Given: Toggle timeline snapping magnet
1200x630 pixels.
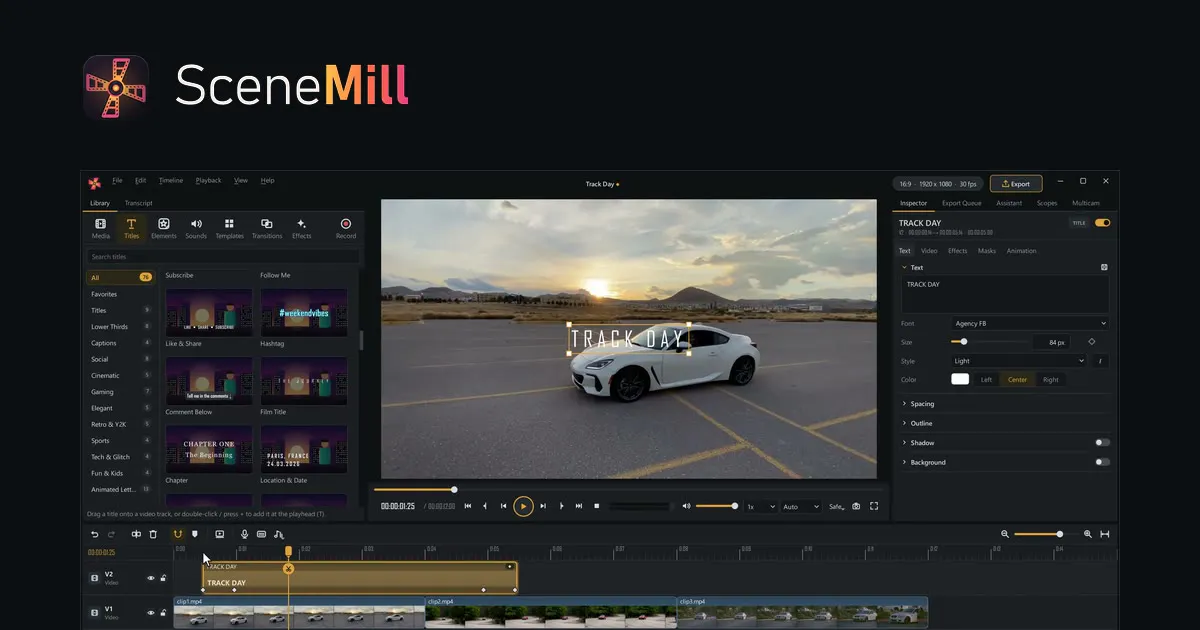Looking at the screenshot, I should coord(178,534).
